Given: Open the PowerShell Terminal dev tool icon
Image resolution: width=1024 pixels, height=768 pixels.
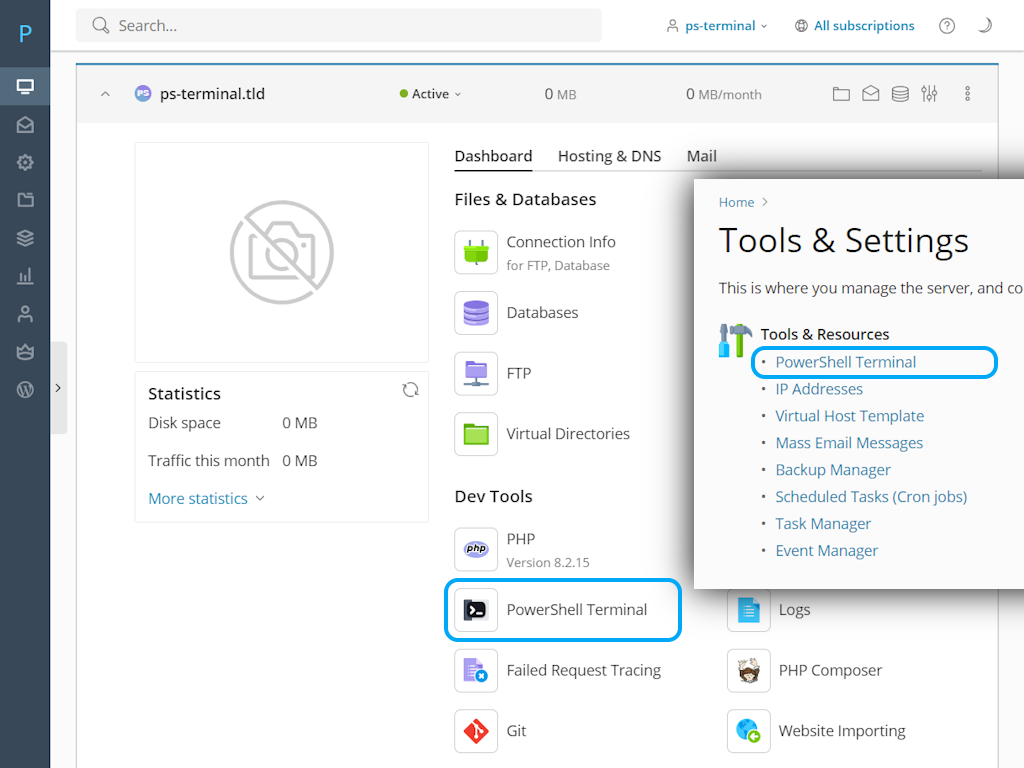Looking at the screenshot, I should click(x=476, y=610).
